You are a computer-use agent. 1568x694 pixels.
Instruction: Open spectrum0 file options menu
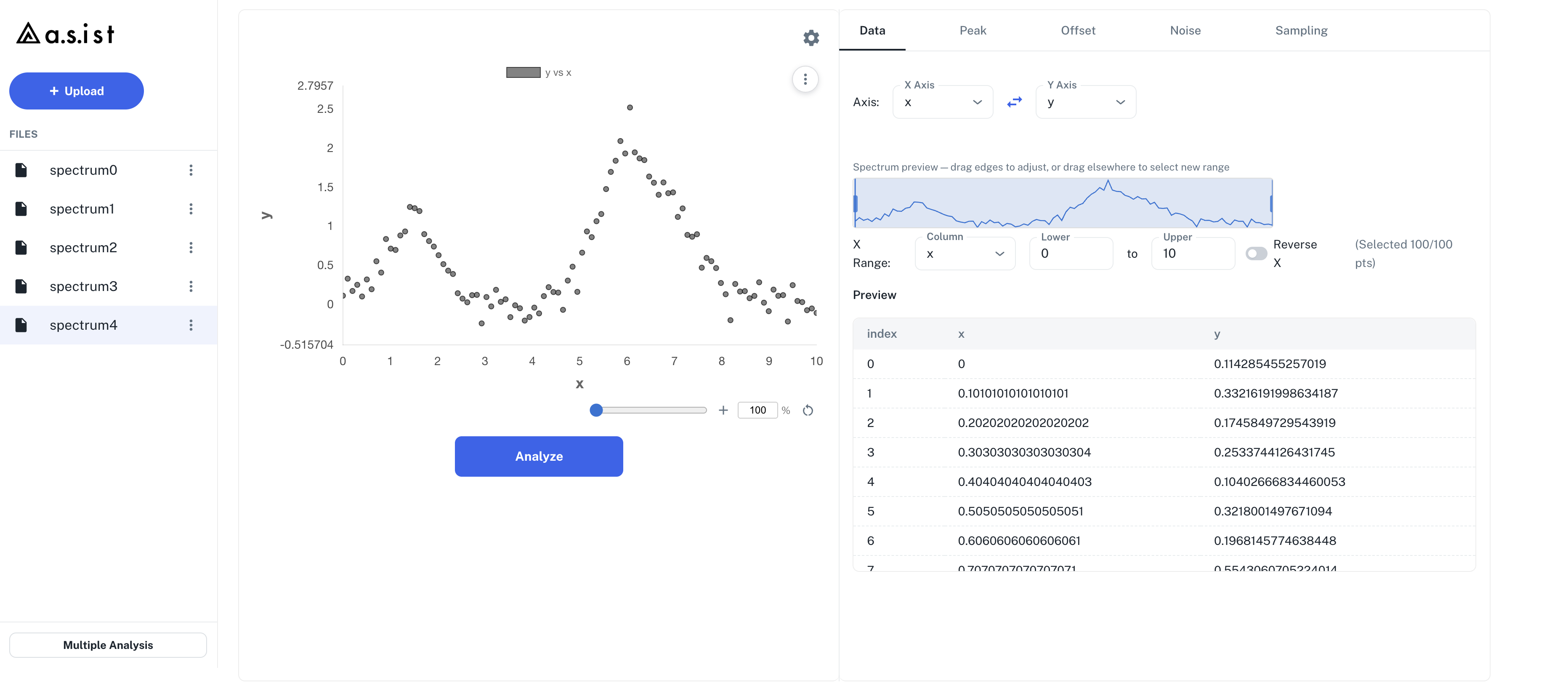click(x=191, y=170)
